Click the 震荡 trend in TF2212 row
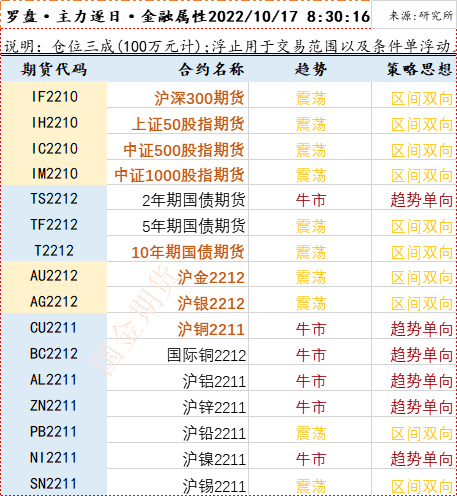 pyautogui.click(x=311, y=226)
